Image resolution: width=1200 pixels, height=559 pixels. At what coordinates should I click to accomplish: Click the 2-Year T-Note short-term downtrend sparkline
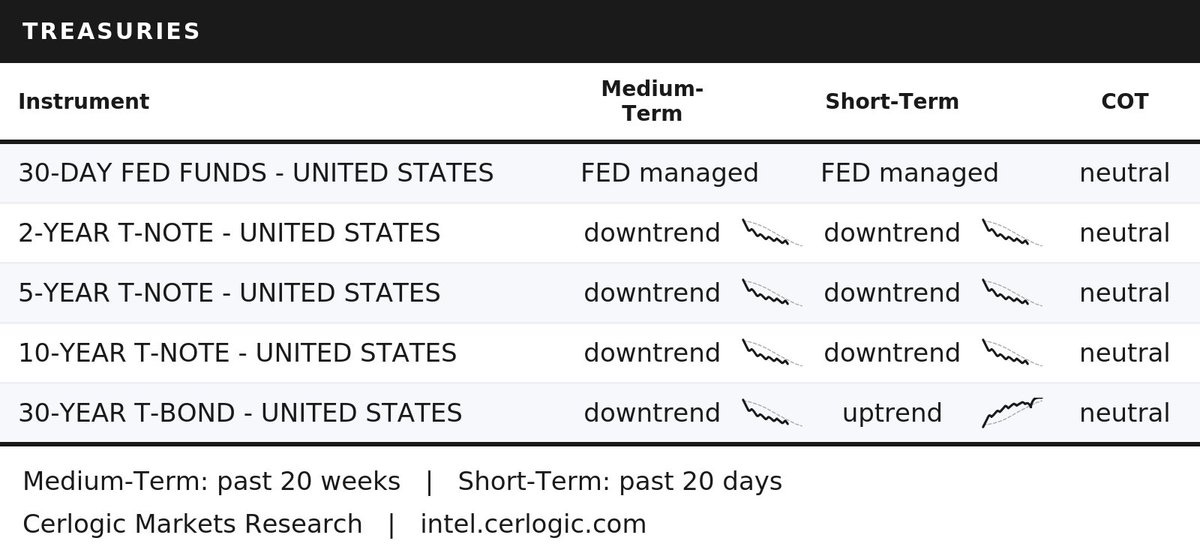click(1012, 233)
